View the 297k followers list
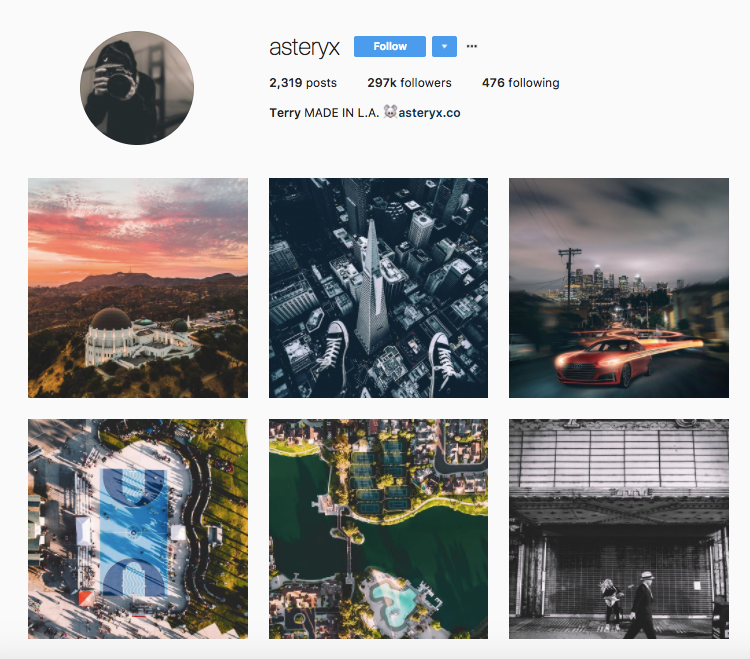The width and height of the screenshot is (750, 659). click(409, 83)
